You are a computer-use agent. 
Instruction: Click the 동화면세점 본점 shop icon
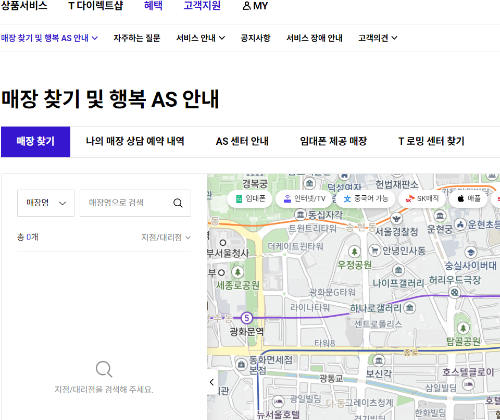pos(241,364)
